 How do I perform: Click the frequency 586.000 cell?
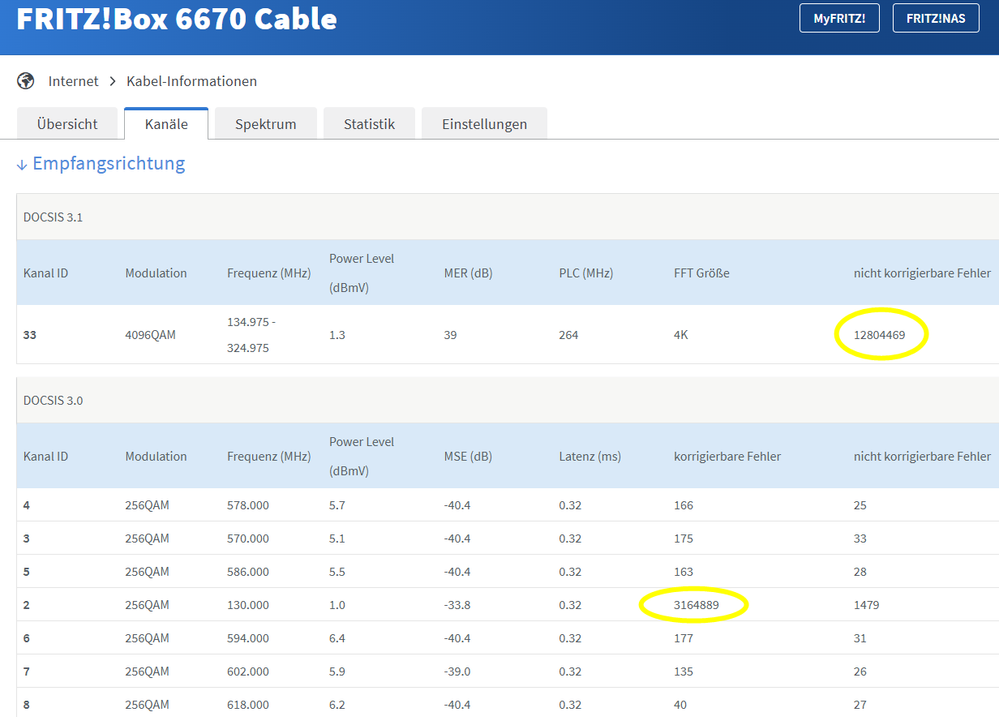(248, 572)
